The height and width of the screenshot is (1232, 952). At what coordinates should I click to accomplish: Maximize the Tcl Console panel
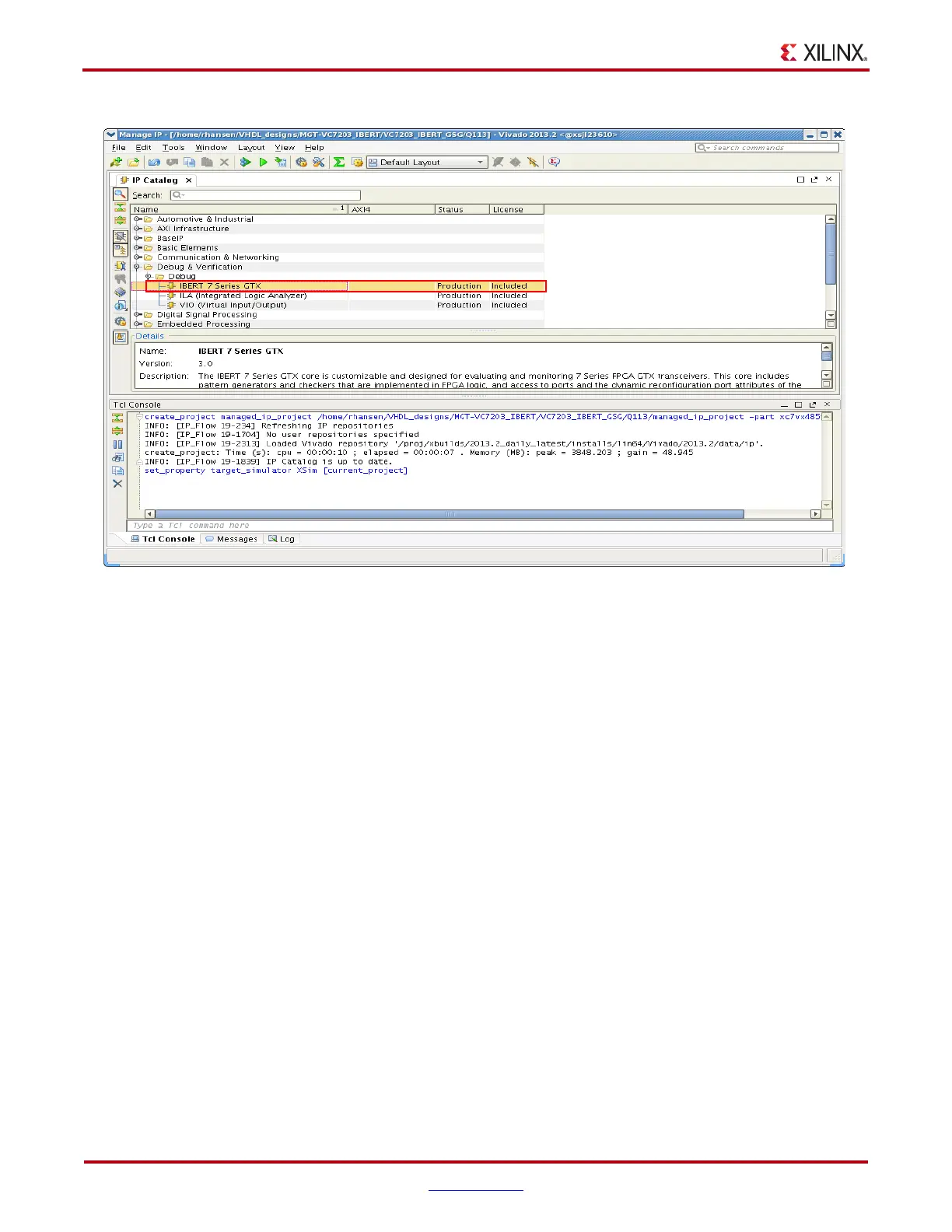[798, 404]
